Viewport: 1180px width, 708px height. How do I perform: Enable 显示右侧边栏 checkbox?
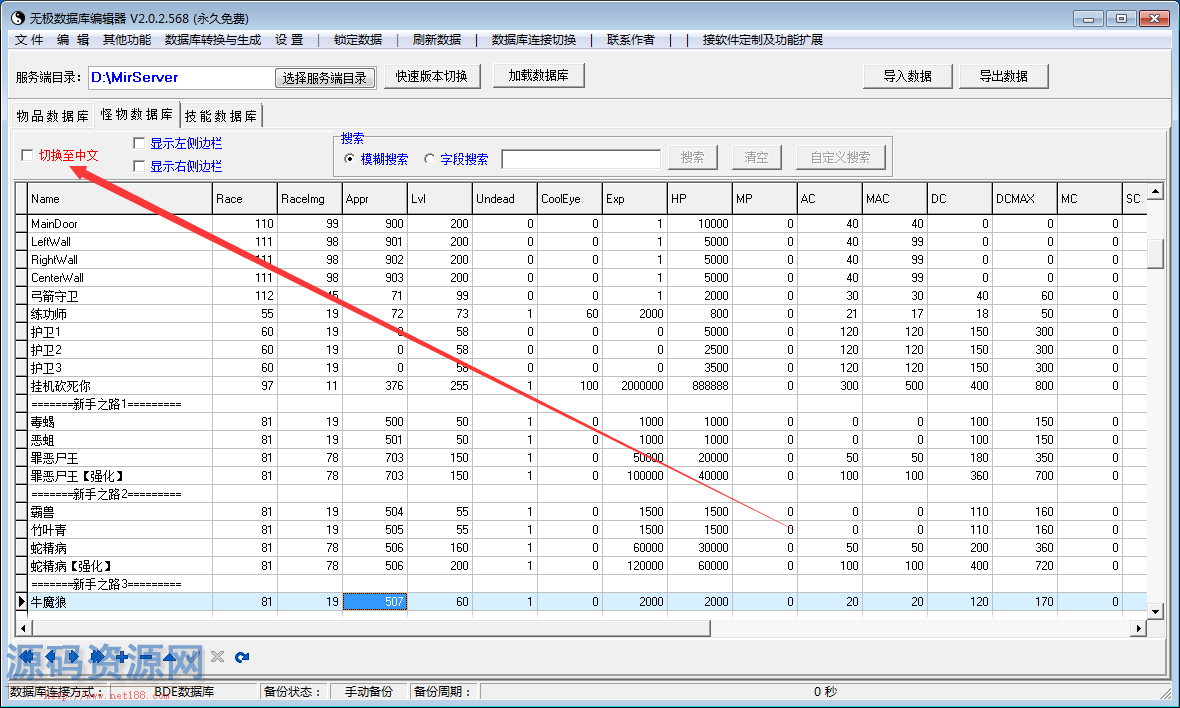click(138, 166)
